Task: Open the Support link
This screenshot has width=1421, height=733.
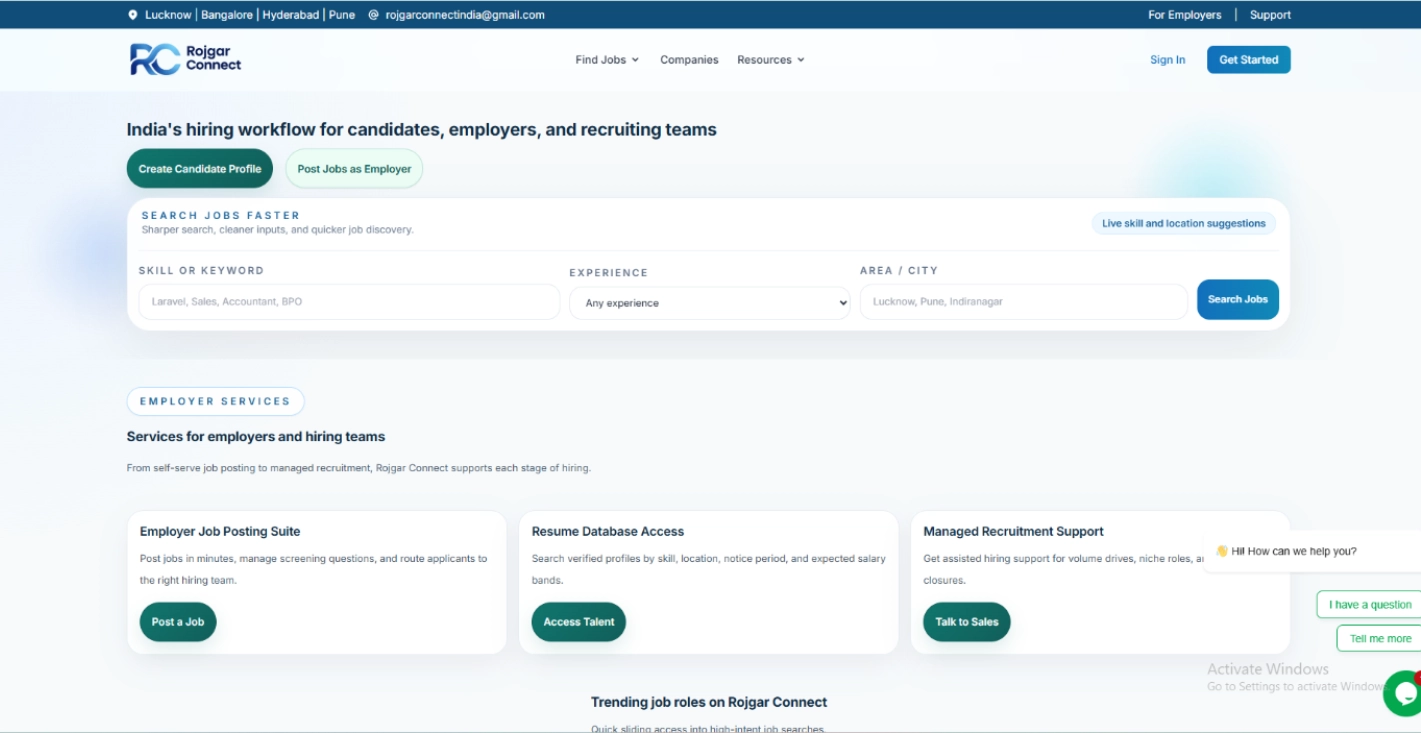Action: pos(1270,15)
